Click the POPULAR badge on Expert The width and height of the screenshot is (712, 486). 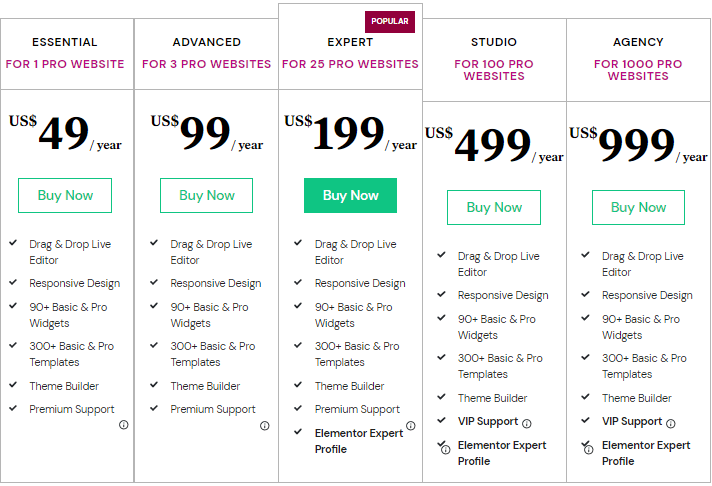click(x=390, y=21)
